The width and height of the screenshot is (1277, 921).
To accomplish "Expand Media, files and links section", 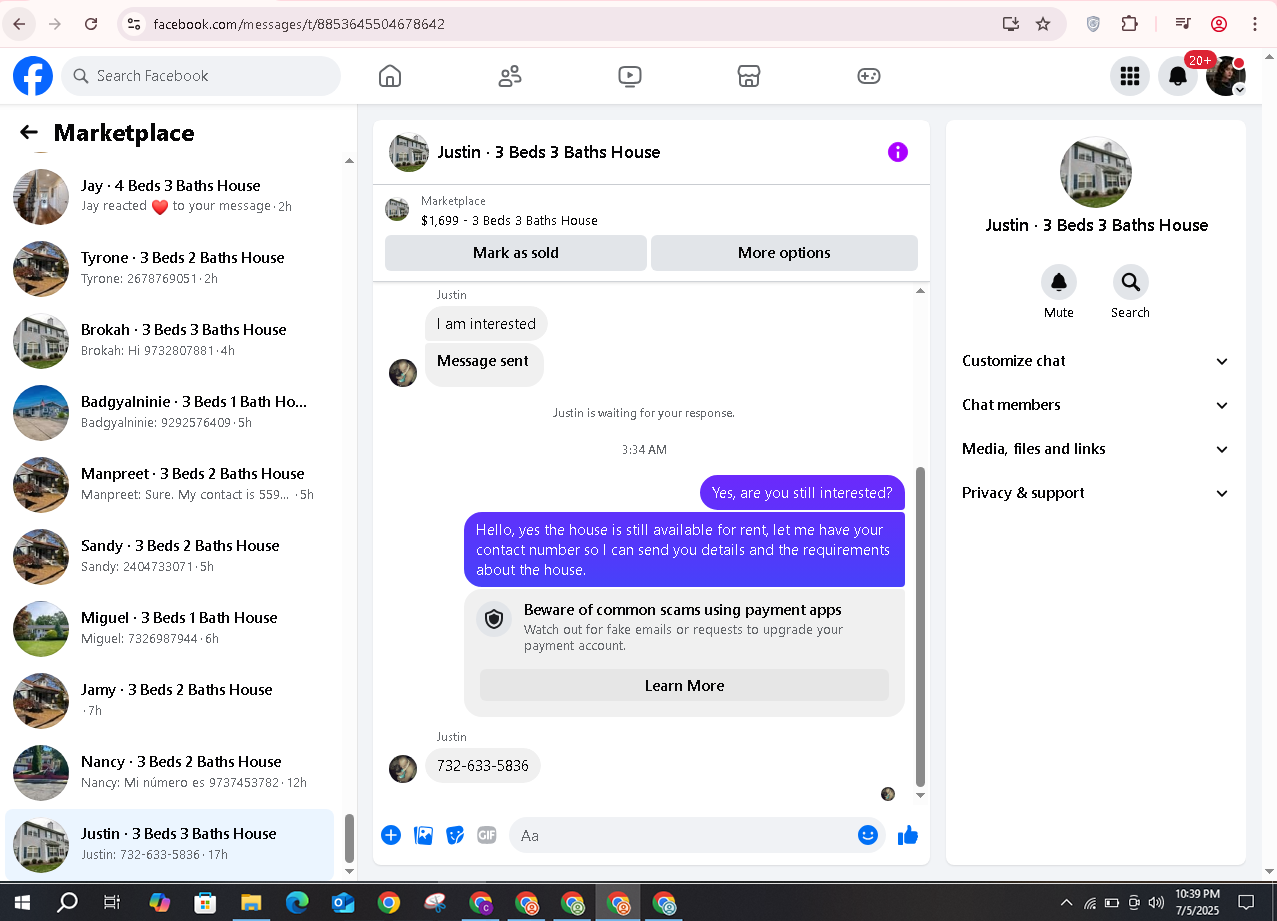I will pos(1096,449).
